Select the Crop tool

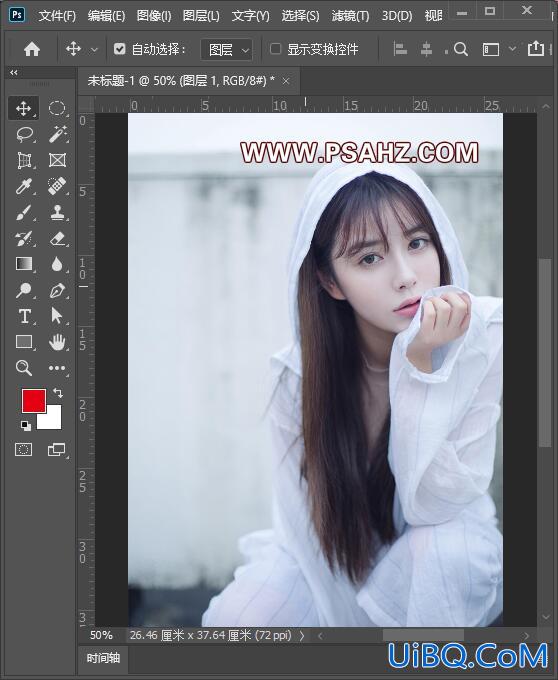pyautogui.click(x=24, y=160)
